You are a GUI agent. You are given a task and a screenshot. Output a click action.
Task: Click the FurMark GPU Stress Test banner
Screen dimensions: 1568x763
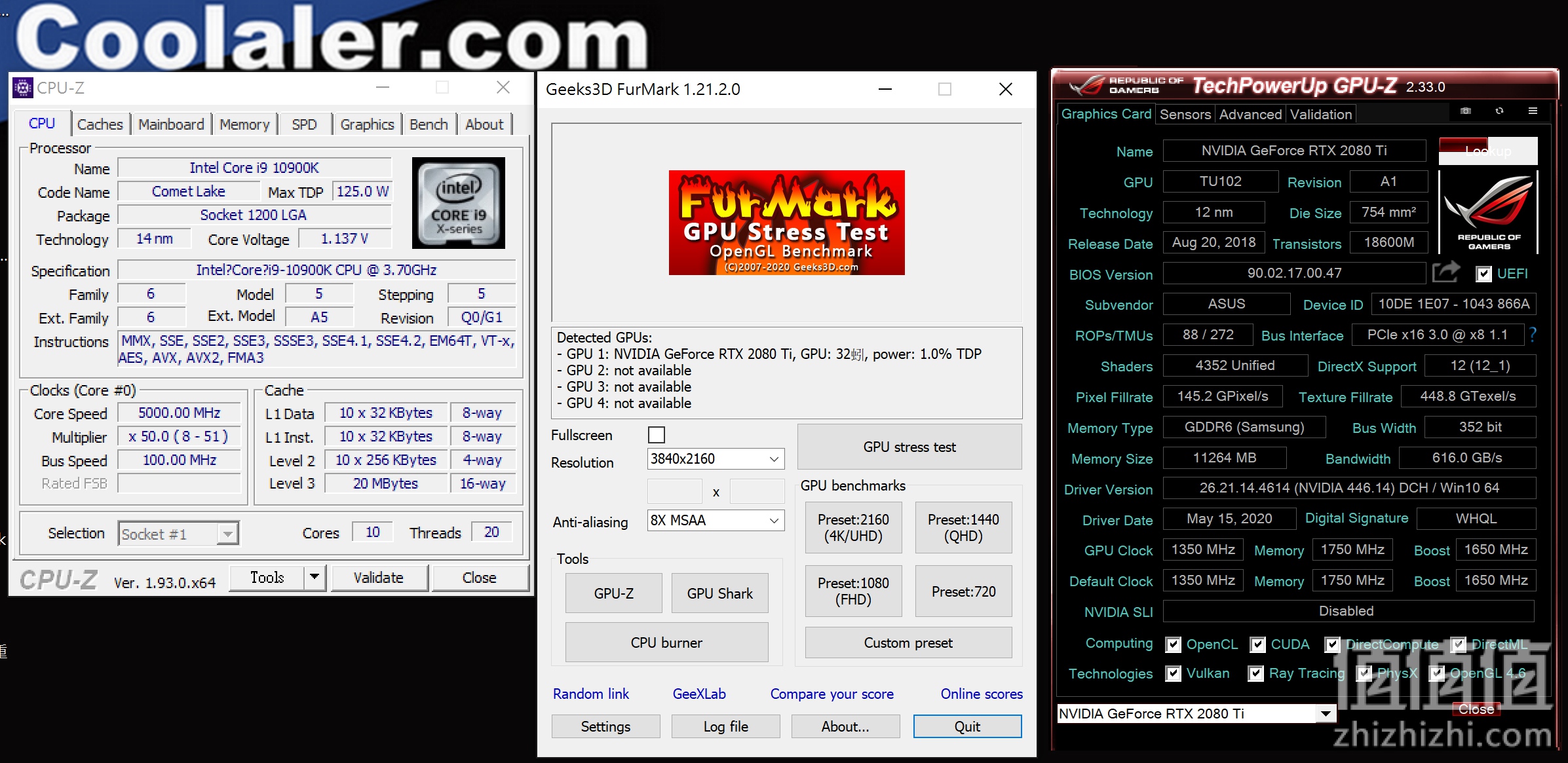(786, 223)
